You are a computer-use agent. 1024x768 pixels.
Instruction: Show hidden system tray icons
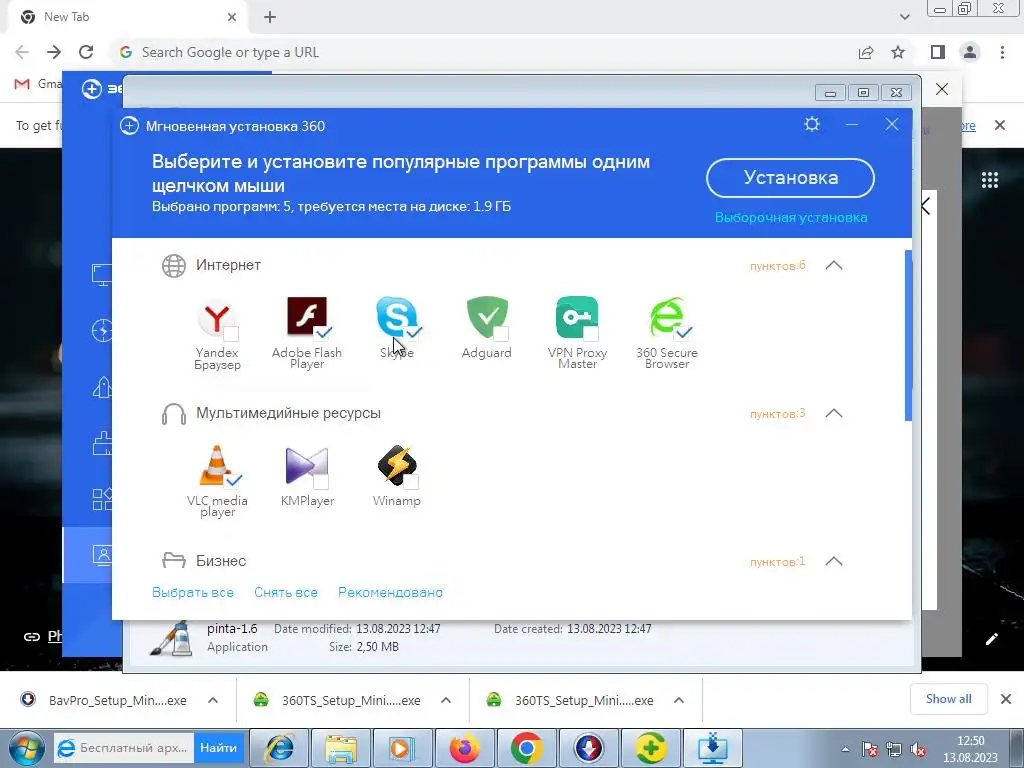(845, 749)
